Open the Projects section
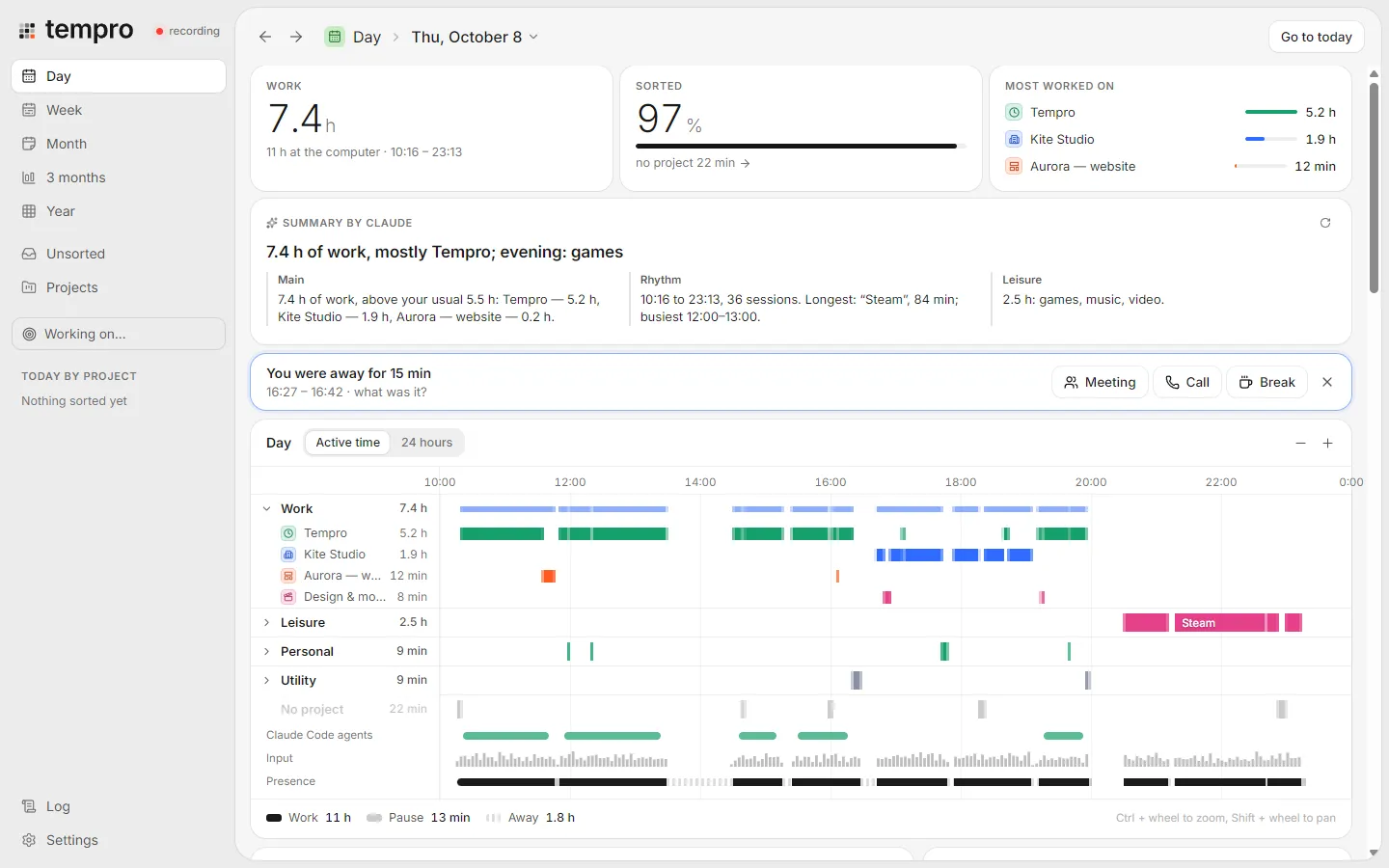1389x868 pixels. point(119,287)
